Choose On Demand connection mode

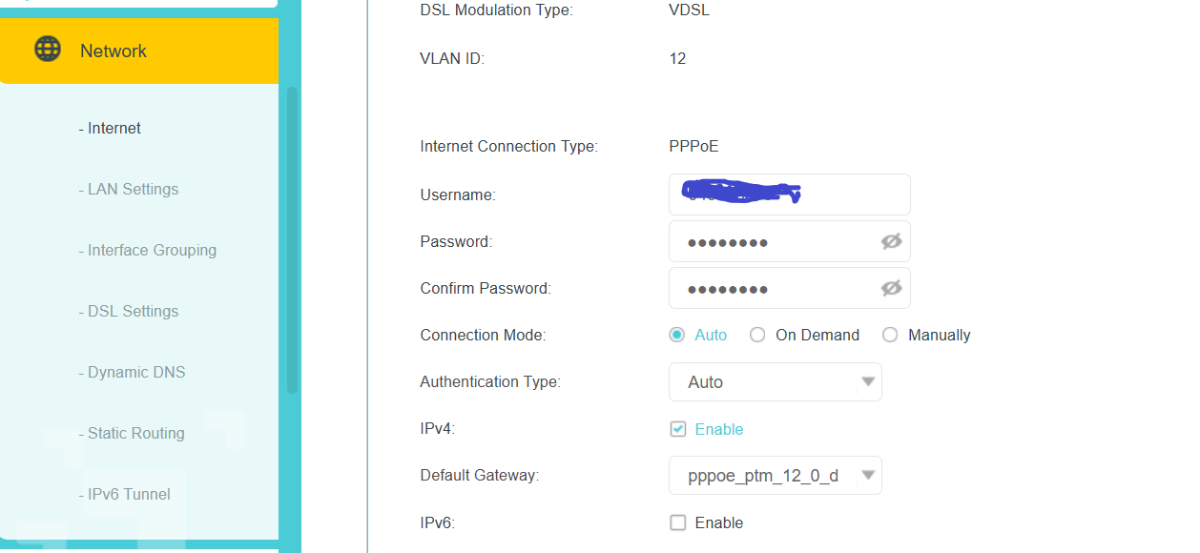pyautogui.click(x=758, y=335)
